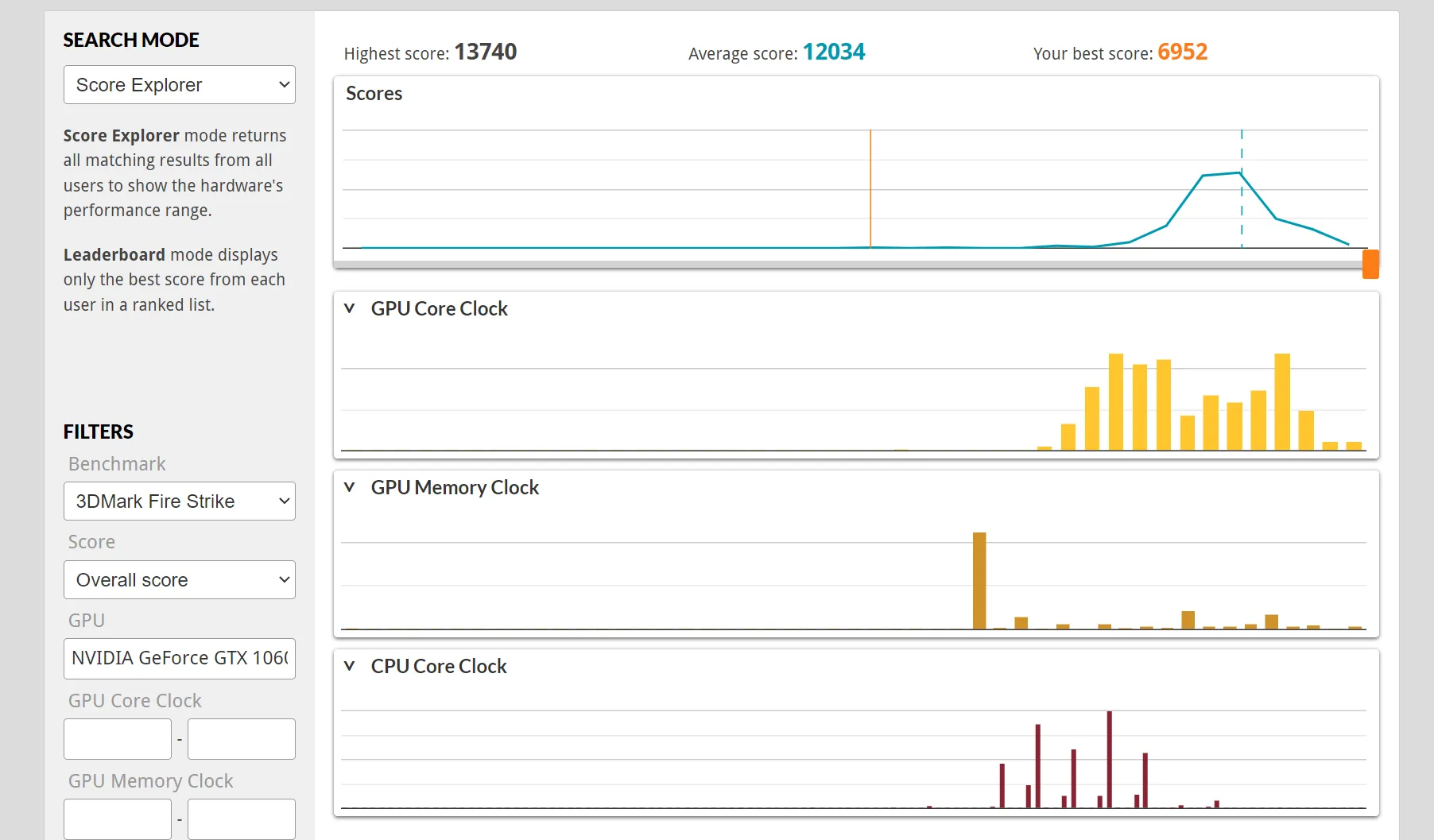Image resolution: width=1434 pixels, height=840 pixels.
Task: Collapse the GPU Core Clock chart chevron
Action: pyautogui.click(x=349, y=308)
